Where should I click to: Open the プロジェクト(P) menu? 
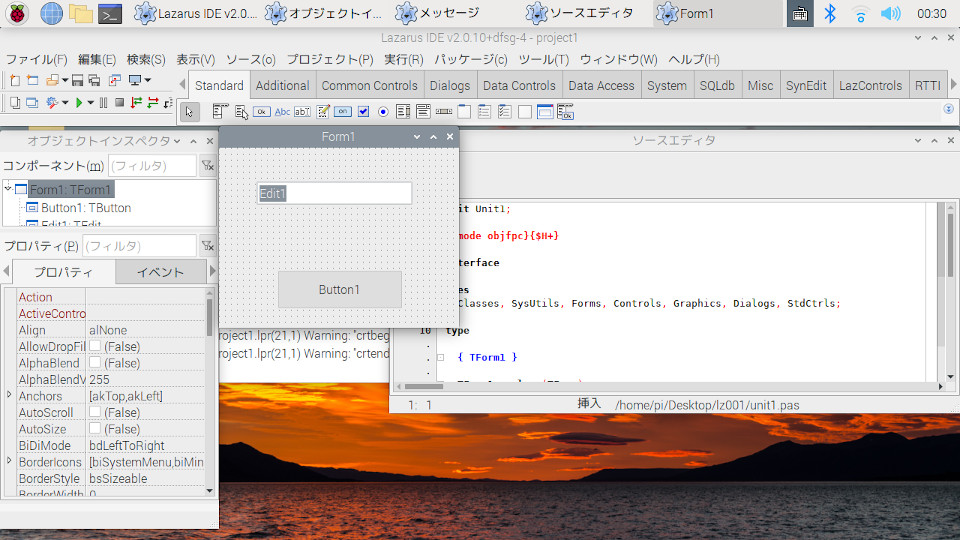(x=330, y=59)
